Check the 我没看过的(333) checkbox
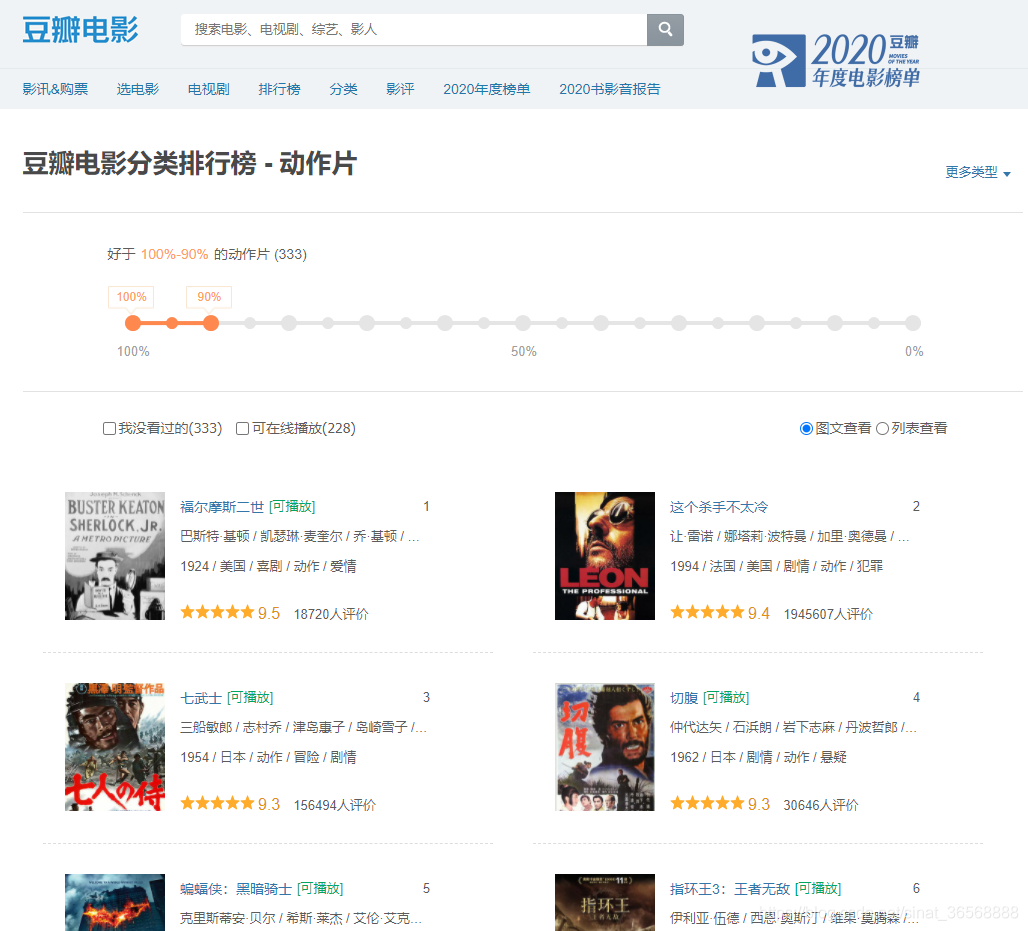 click(x=109, y=428)
